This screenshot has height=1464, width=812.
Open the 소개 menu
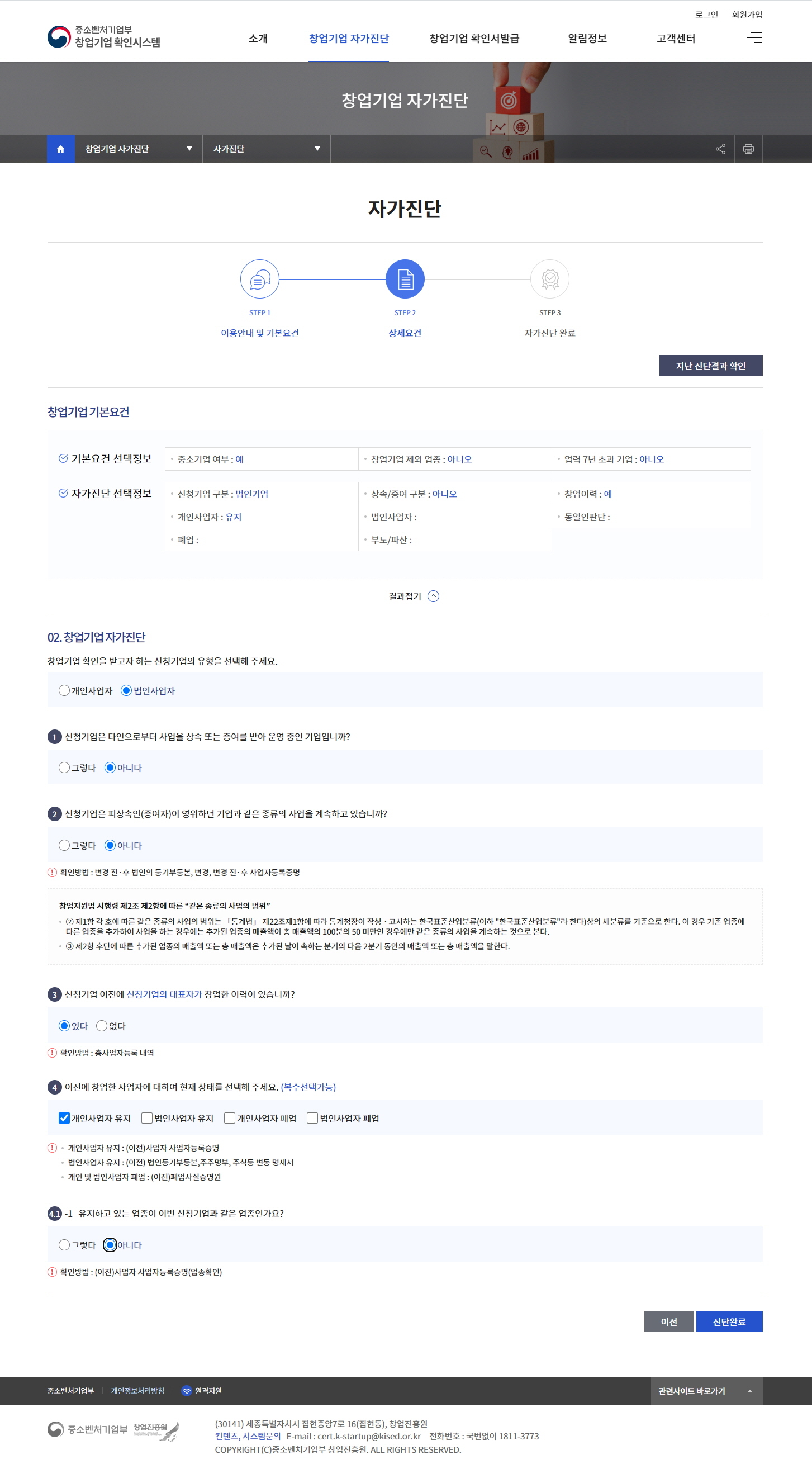(x=258, y=38)
